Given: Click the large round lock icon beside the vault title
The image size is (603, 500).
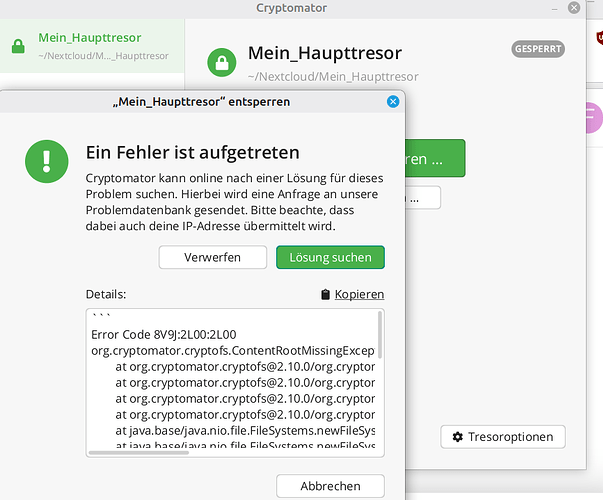Looking at the screenshot, I should pyautogui.click(x=222, y=62).
